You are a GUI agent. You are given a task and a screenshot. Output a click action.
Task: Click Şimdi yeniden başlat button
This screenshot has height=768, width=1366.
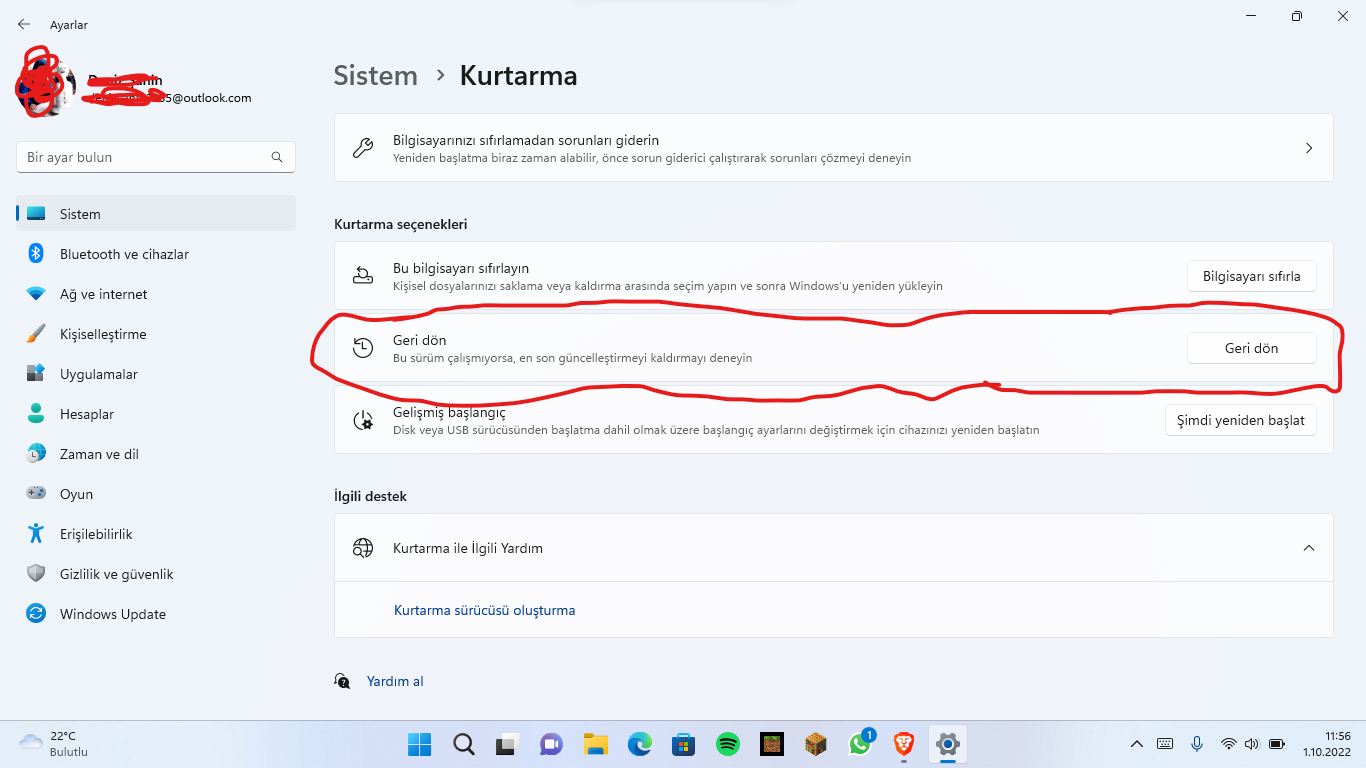(x=1241, y=420)
